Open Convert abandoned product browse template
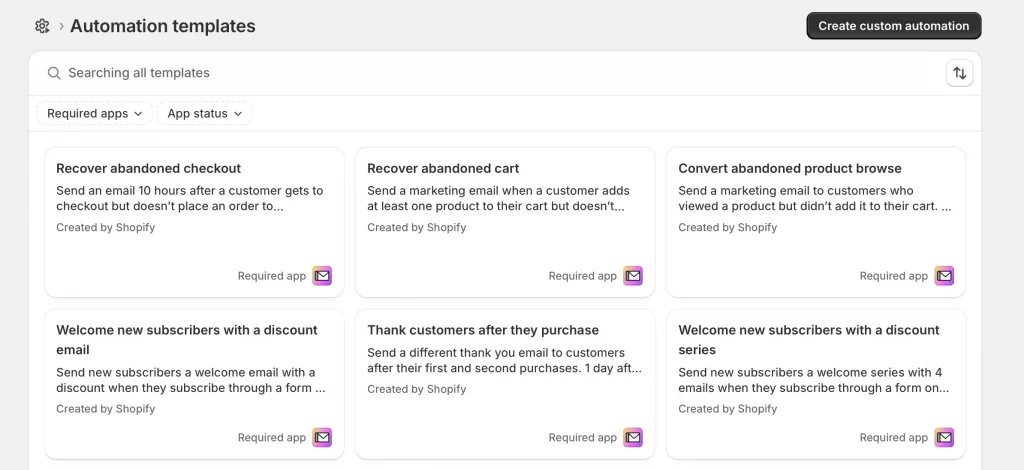Image resolution: width=1024 pixels, height=470 pixels. pyautogui.click(x=789, y=168)
